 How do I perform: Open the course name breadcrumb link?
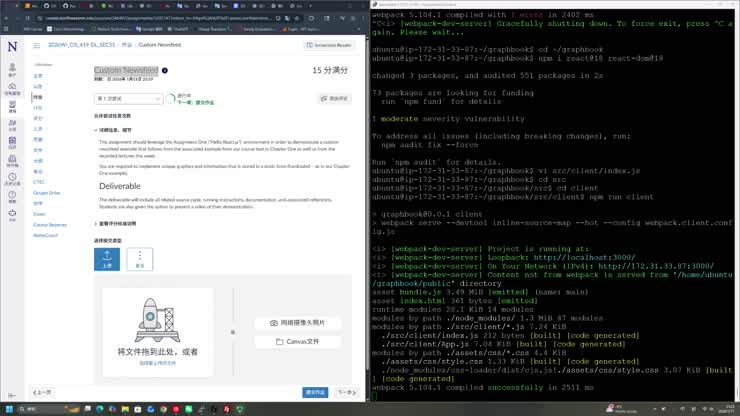(x=81, y=45)
